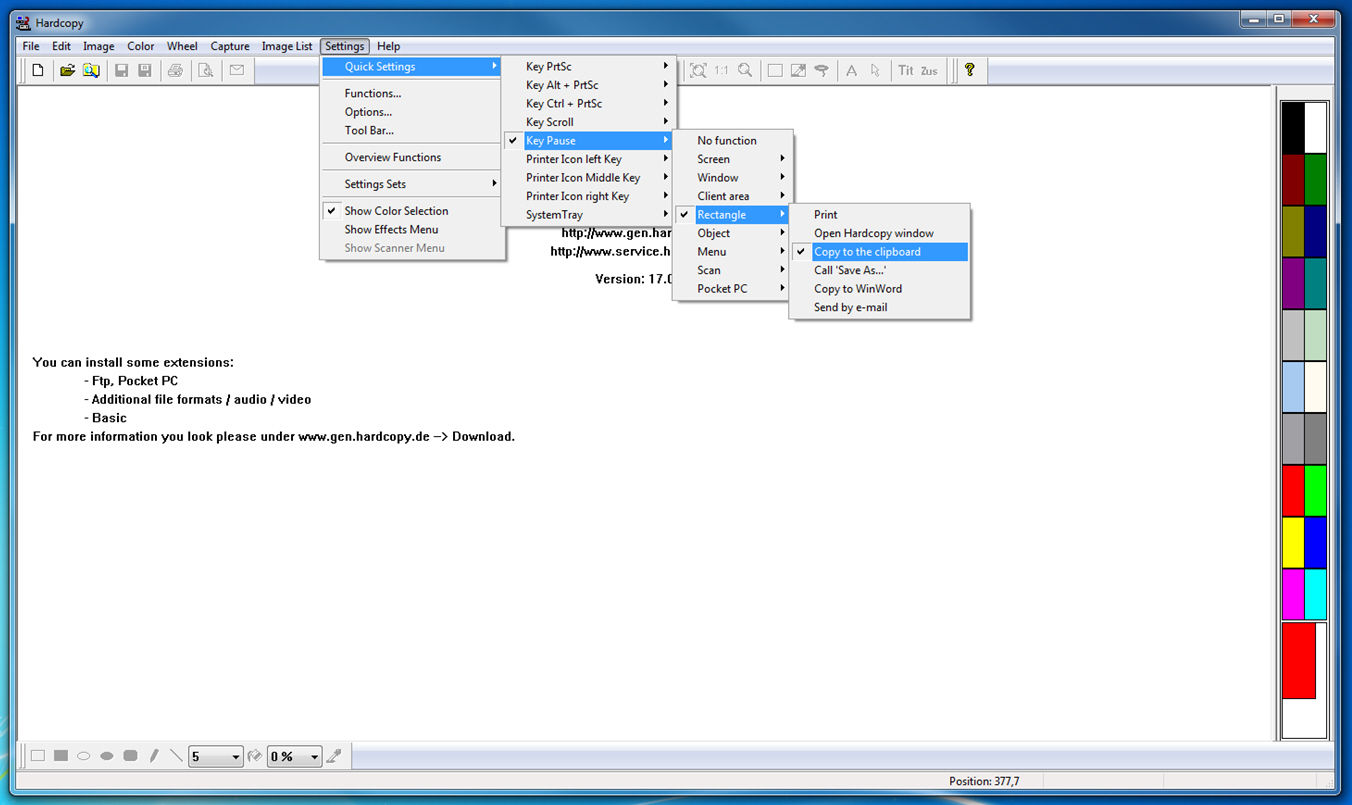Select the straight line drawing tool
The width and height of the screenshot is (1352, 805).
(176, 756)
